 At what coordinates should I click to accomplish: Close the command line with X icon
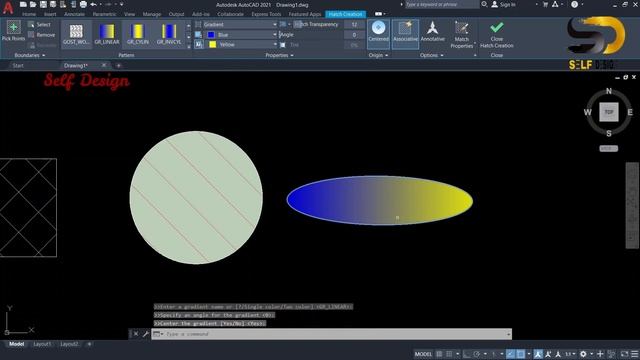pos(136,334)
